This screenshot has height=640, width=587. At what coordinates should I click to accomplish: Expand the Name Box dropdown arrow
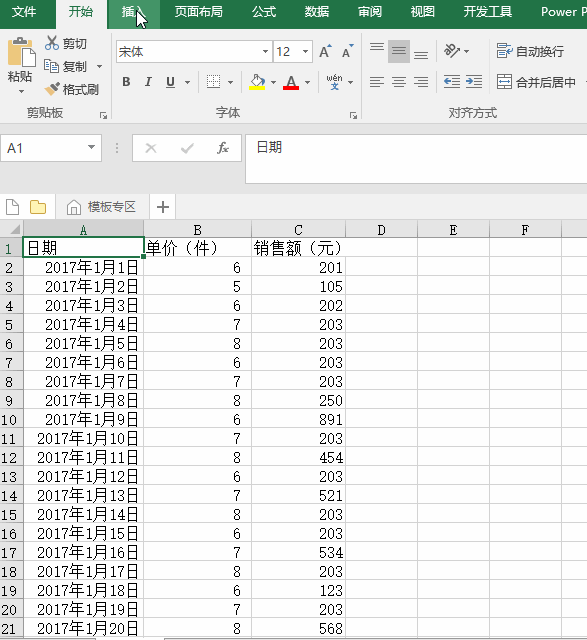tap(91, 147)
